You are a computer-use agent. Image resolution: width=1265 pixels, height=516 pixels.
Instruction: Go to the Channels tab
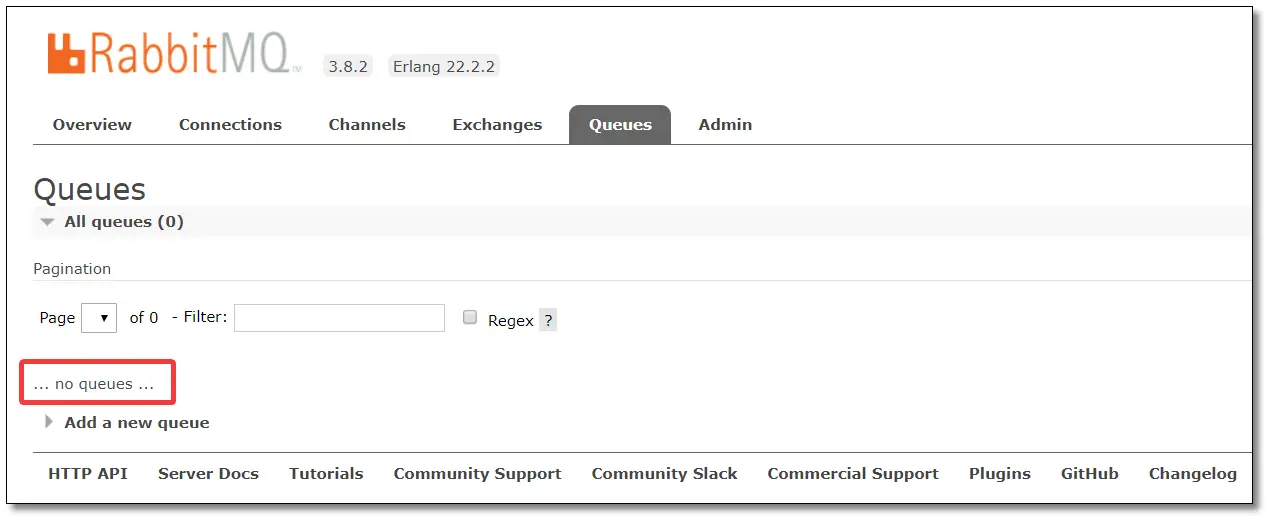click(367, 125)
